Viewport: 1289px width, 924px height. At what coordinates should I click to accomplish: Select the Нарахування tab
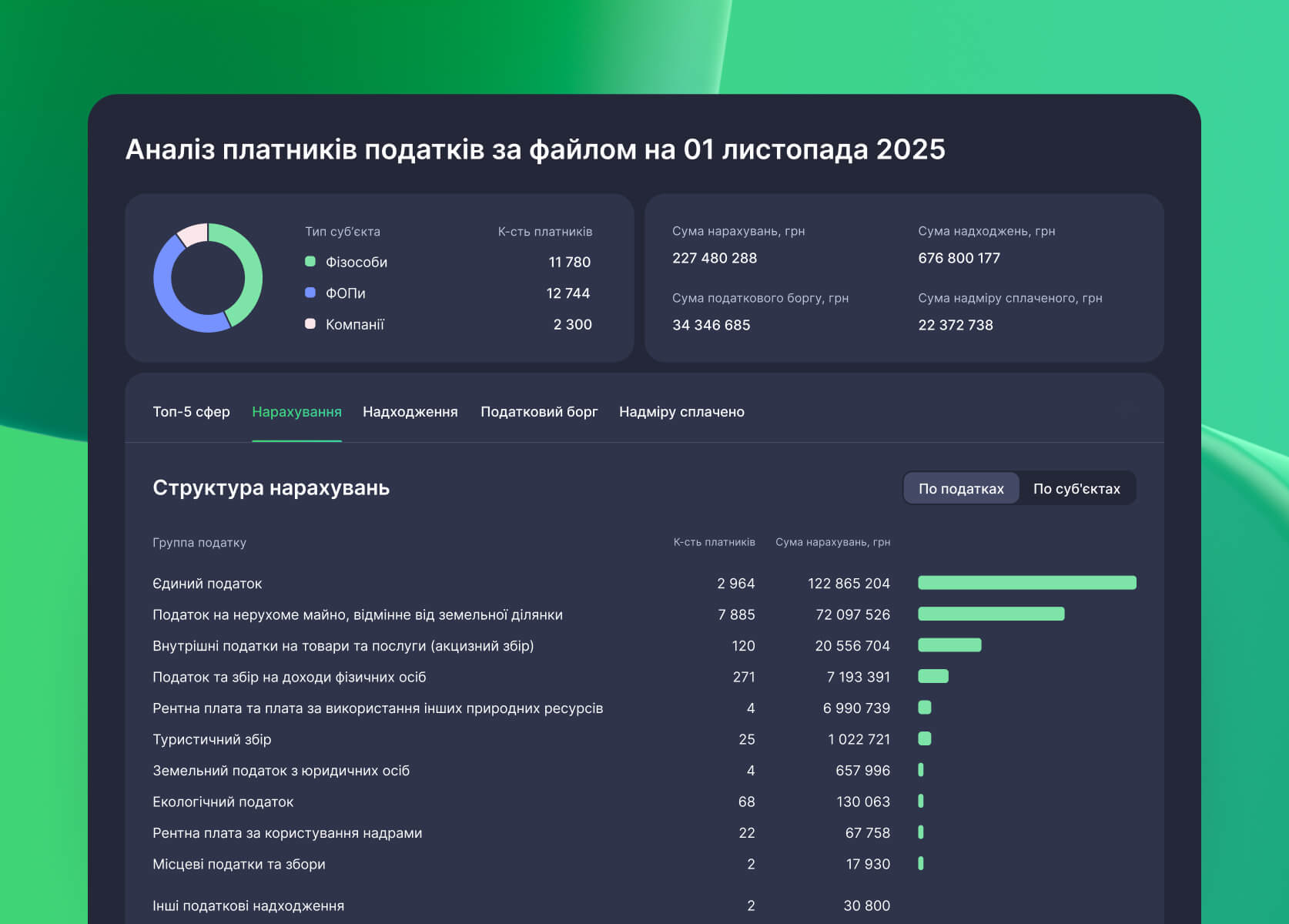[x=296, y=412]
